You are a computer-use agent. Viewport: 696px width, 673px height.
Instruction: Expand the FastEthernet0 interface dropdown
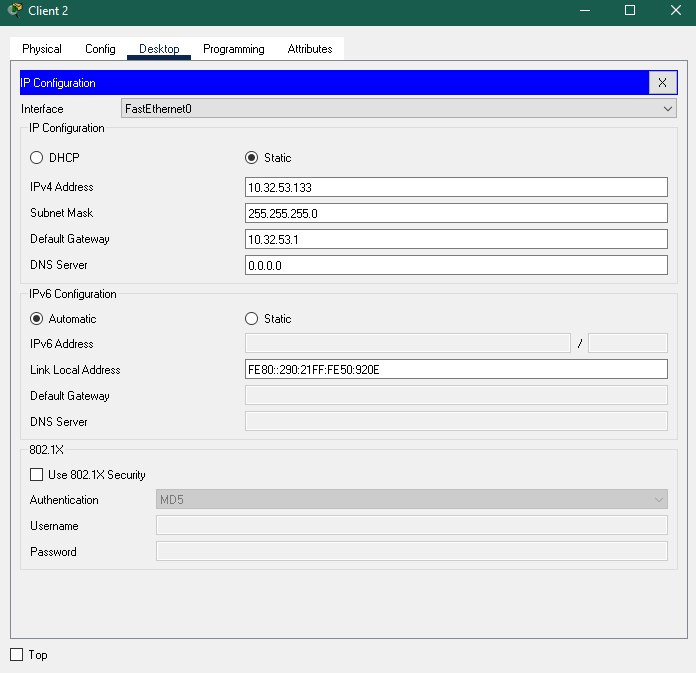[399, 109]
